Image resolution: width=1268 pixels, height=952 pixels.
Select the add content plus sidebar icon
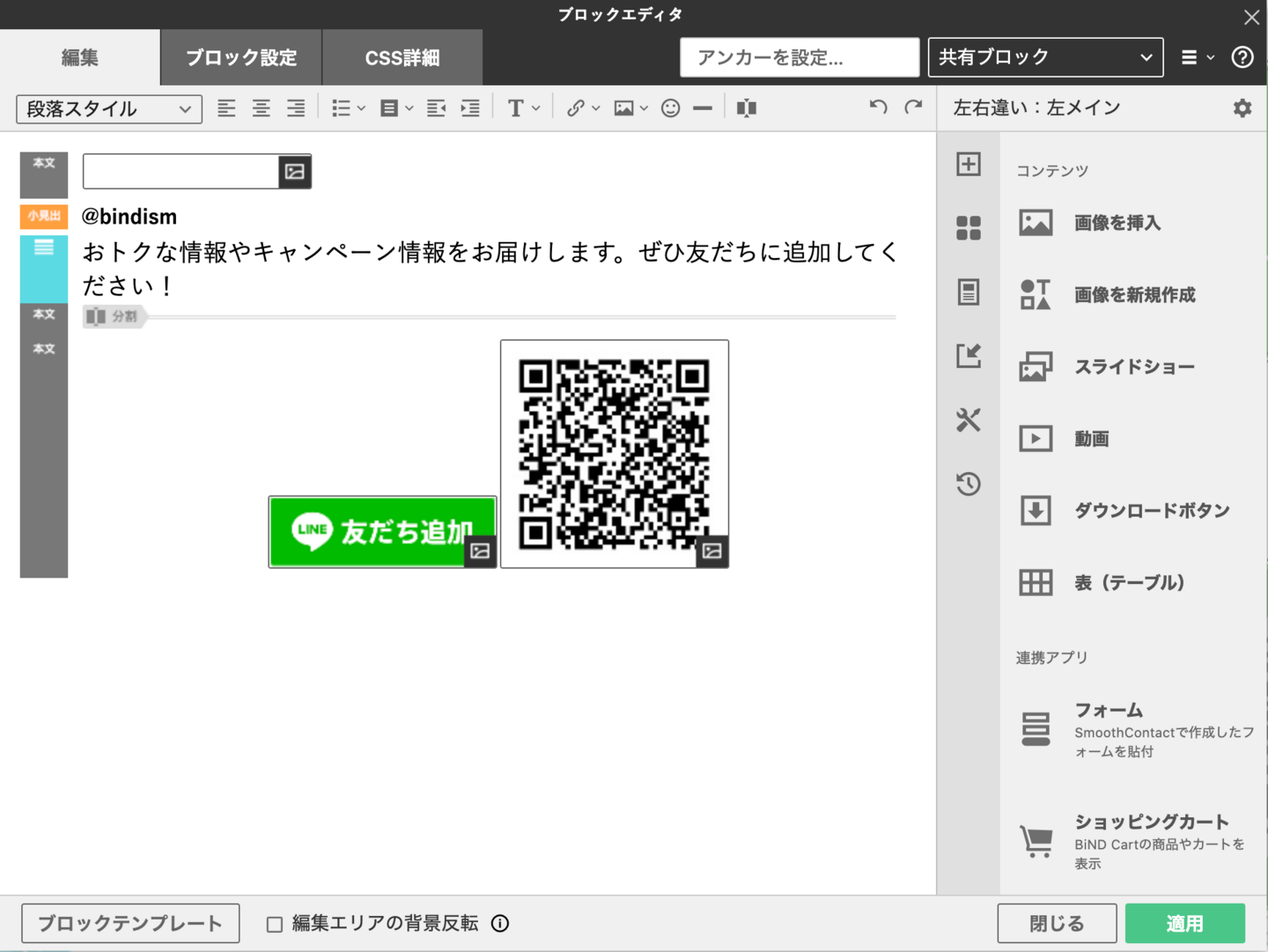(969, 164)
